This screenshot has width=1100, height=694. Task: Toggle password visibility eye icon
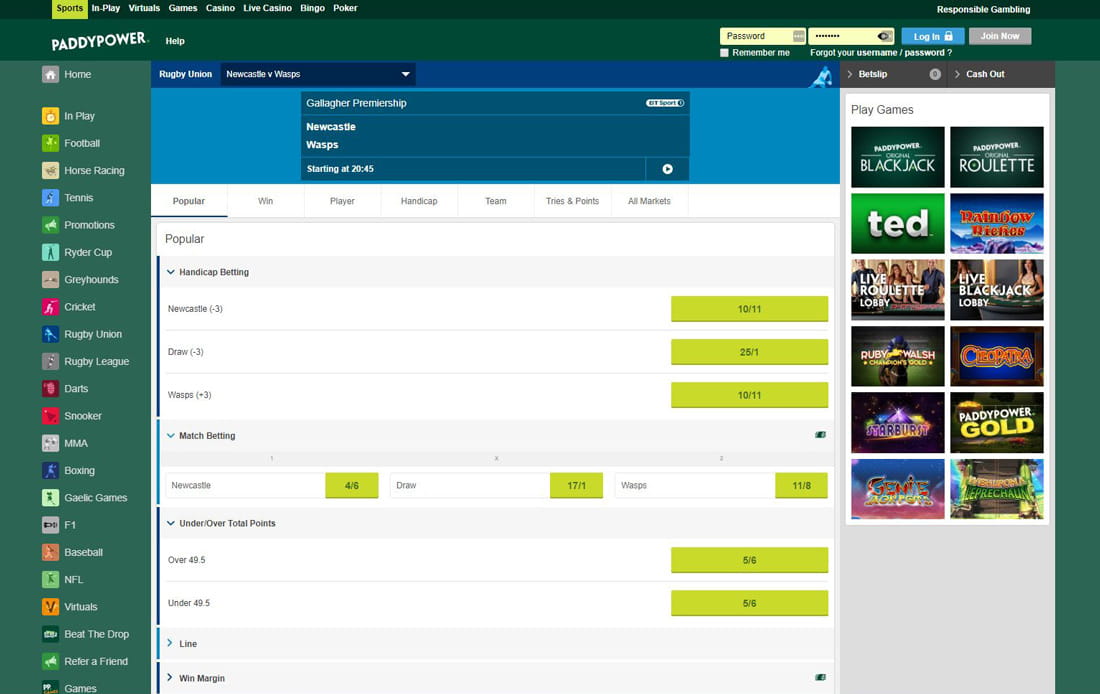click(x=884, y=36)
